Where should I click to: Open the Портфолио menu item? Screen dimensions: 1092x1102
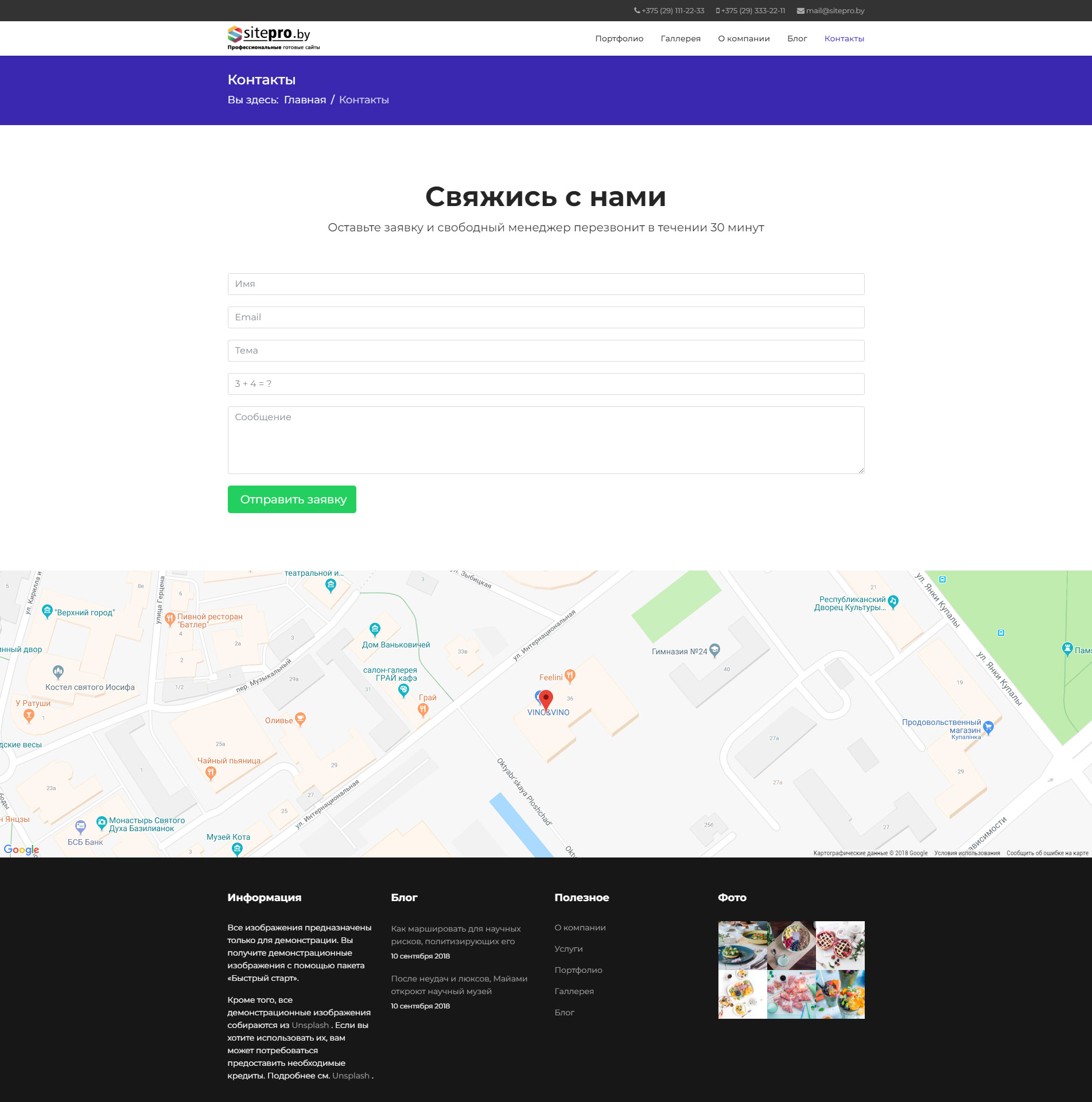tap(619, 38)
